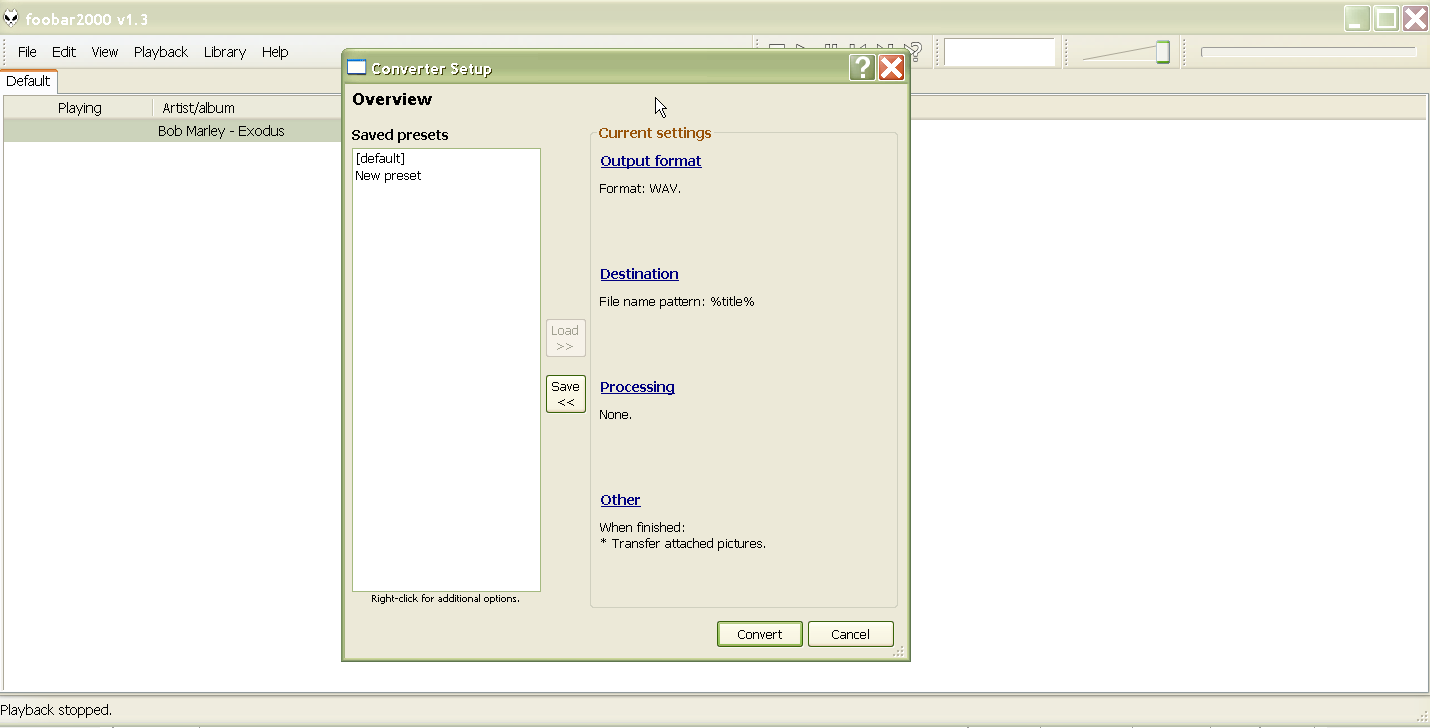Click the Converter Setup help question-mark icon
Viewport: 1430px width, 728px height.
[x=862, y=68]
